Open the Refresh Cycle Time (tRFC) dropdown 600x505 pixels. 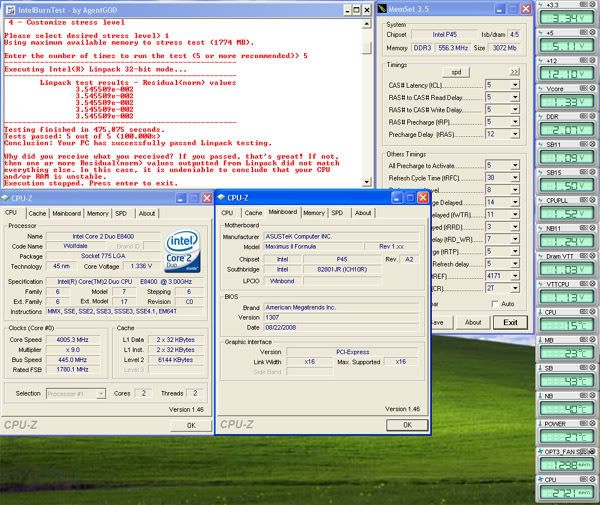(515, 178)
